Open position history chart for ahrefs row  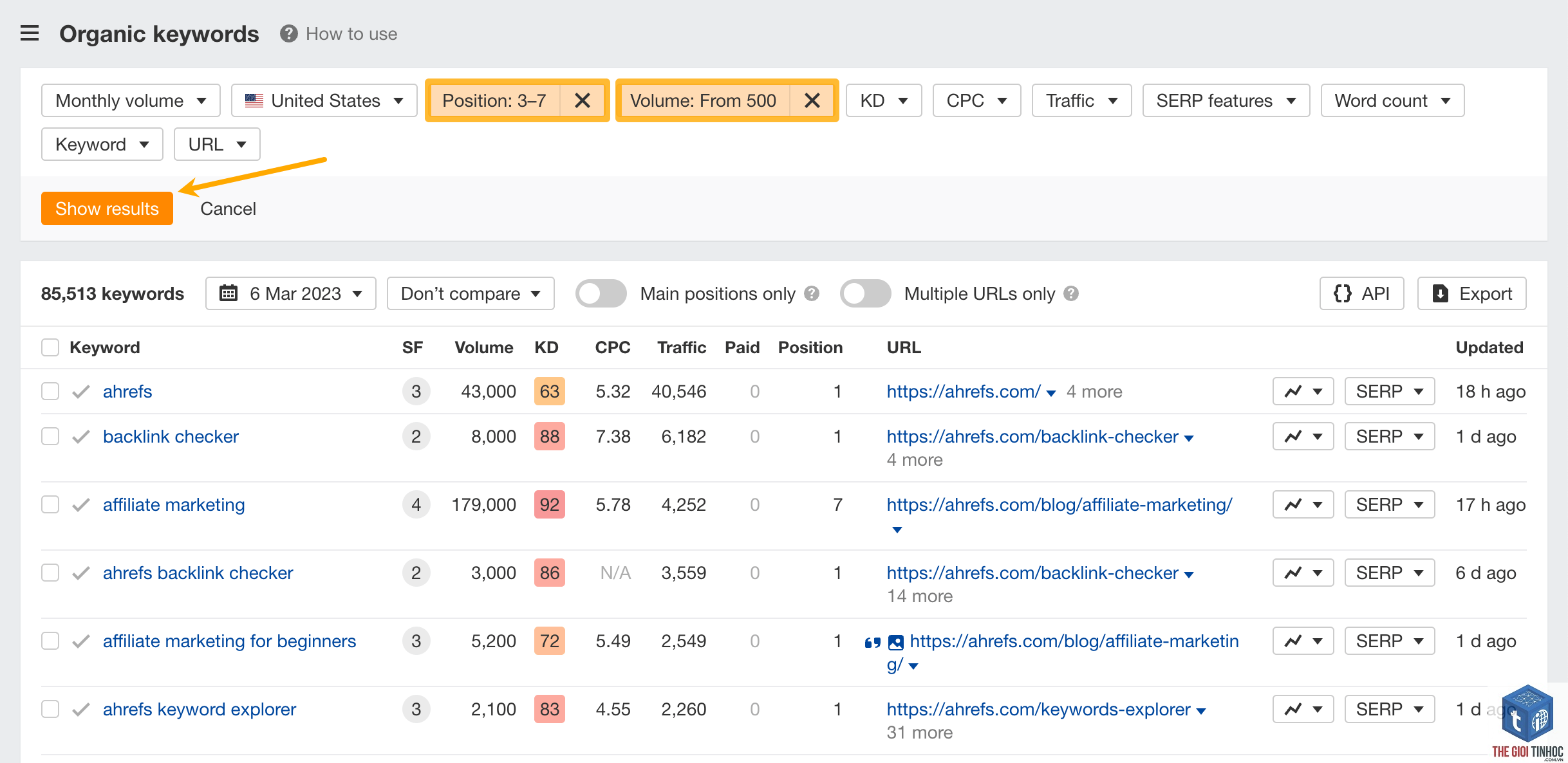click(1303, 391)
